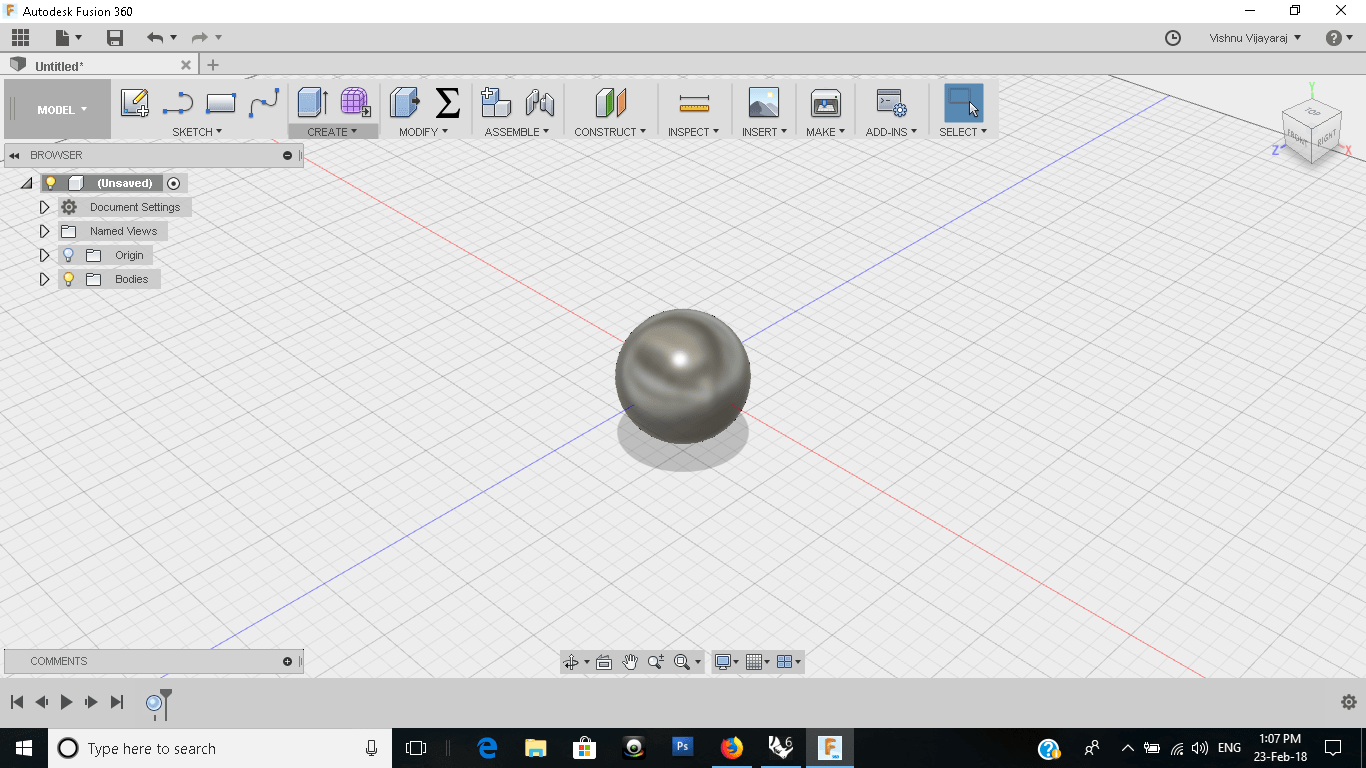Expand Document Settings node
The height and width of the screenshot is (768, 1366).
44,208
